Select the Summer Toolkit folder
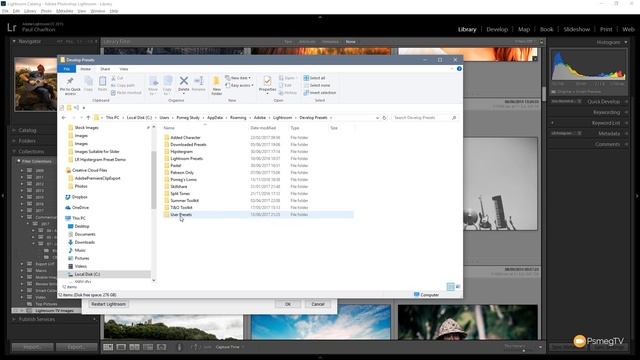 184,200
